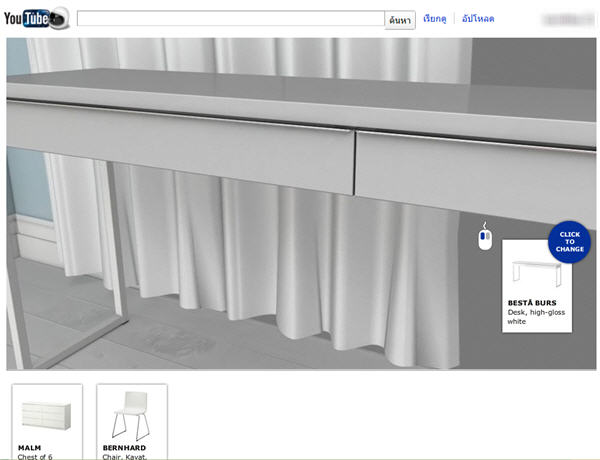600x460 pixels.
Task: Open the เรียกดู browse link
Action: click(435, 18)
